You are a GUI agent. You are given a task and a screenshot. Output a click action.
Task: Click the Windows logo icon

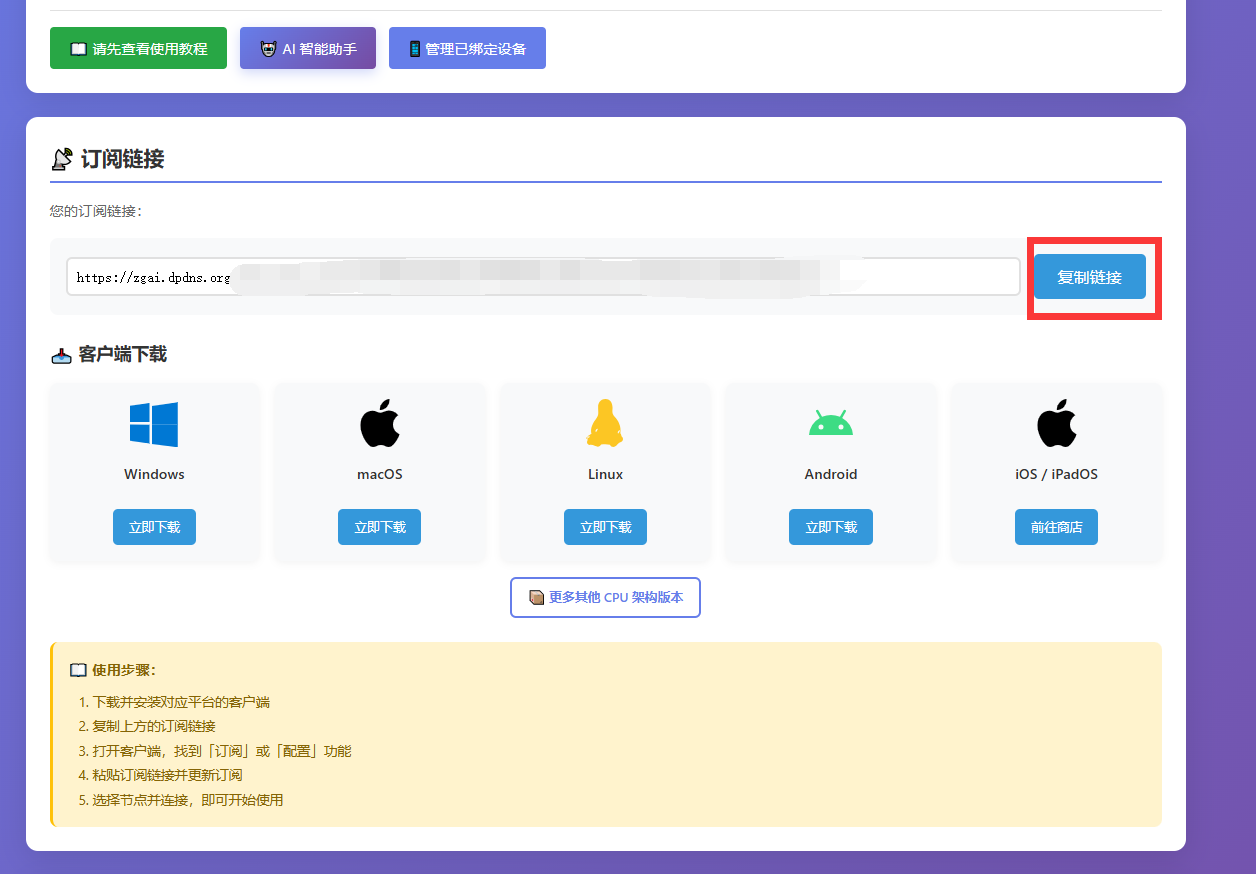point(154,424)
